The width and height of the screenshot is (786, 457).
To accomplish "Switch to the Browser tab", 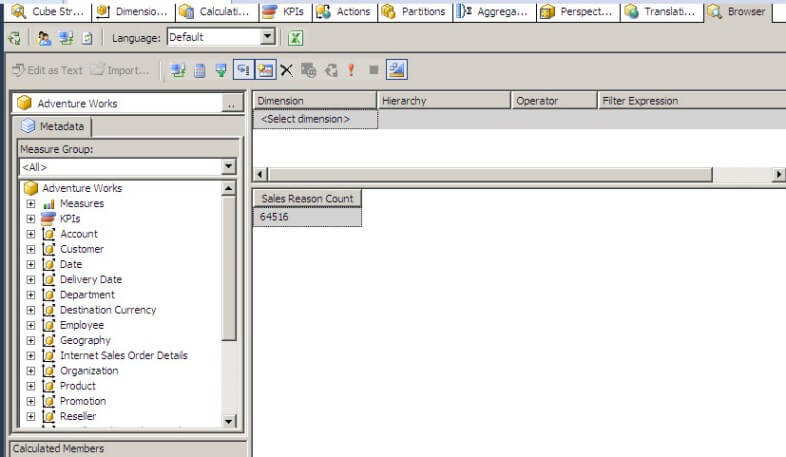I will coord(738,11).
